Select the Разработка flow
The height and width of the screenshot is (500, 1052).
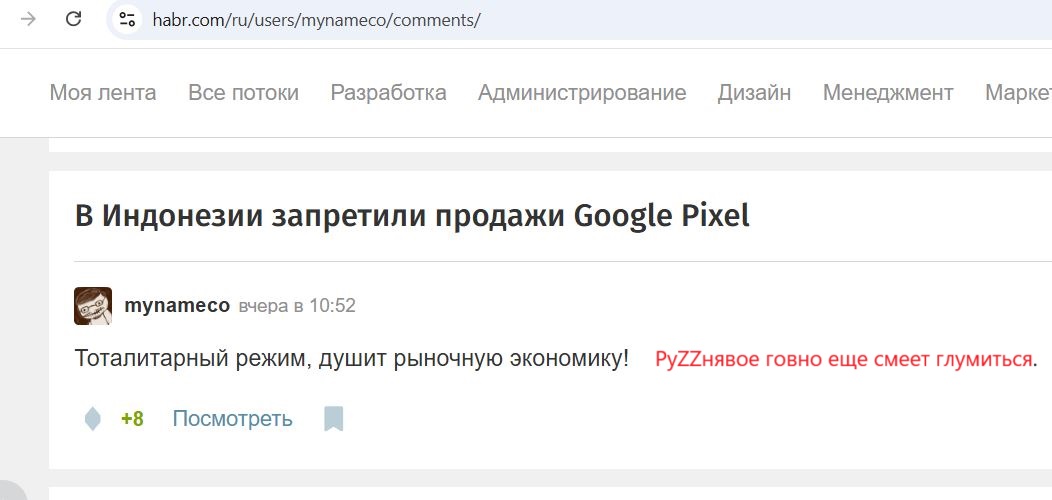(388, 93)
